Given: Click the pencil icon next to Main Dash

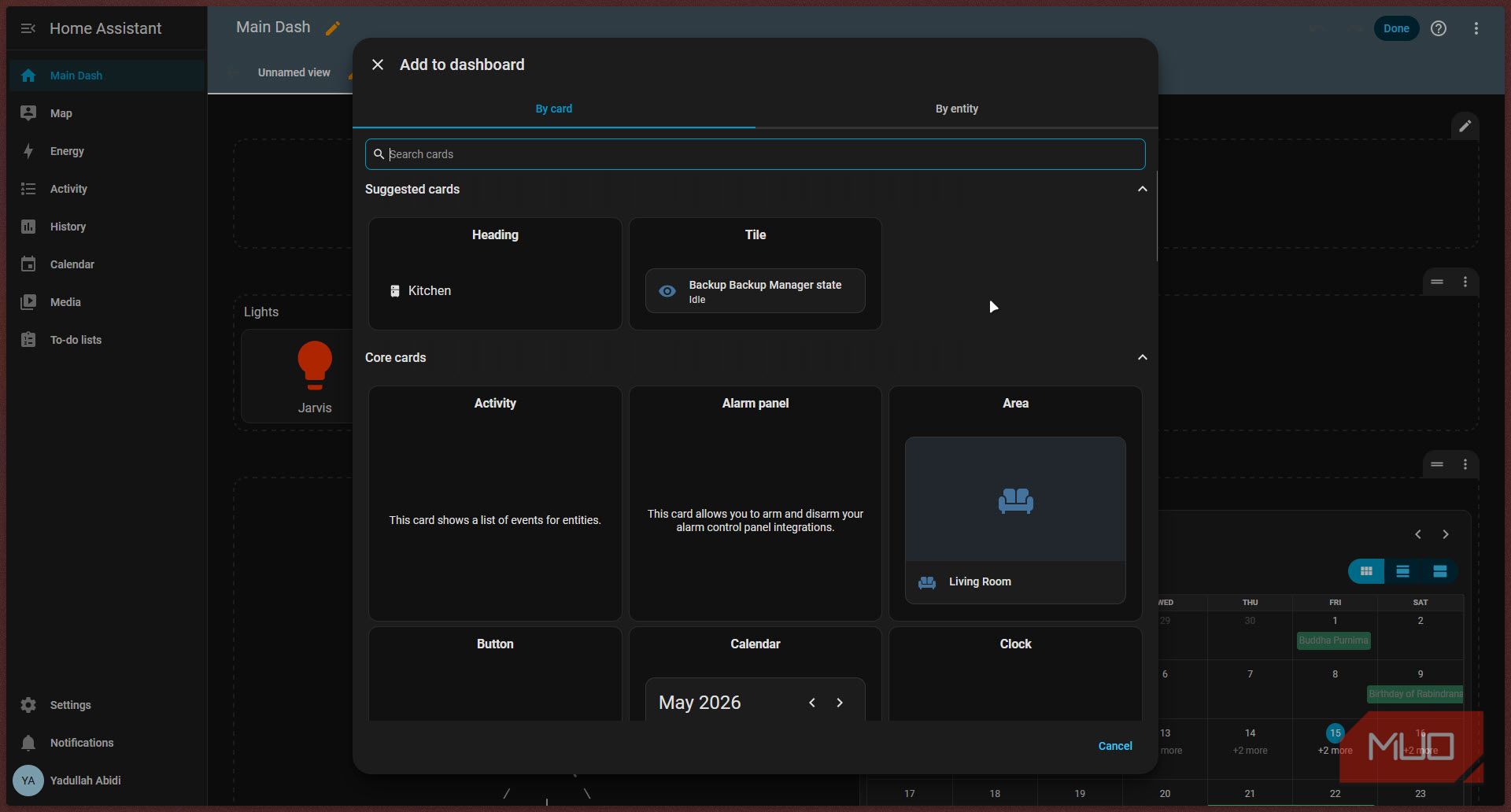Looking at the screenshot, I should (333, 28).
